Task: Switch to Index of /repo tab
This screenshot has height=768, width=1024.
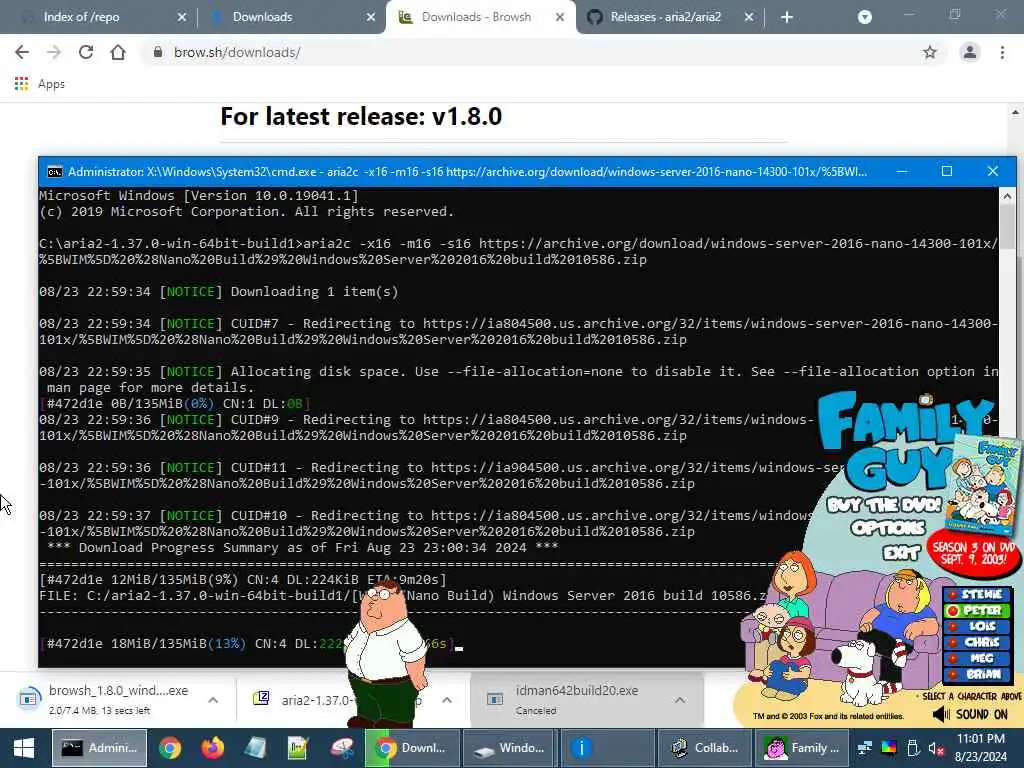Action: pyautogui.click(x=98, y=17)
